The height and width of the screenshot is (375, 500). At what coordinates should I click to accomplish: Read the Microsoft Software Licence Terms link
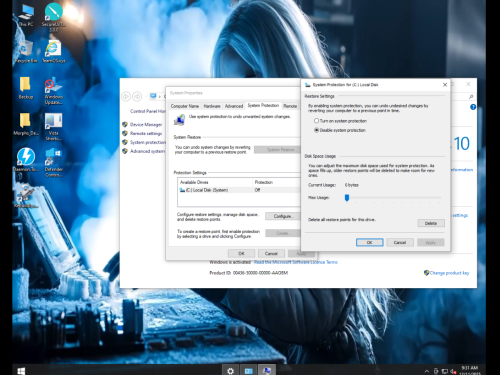296,262
